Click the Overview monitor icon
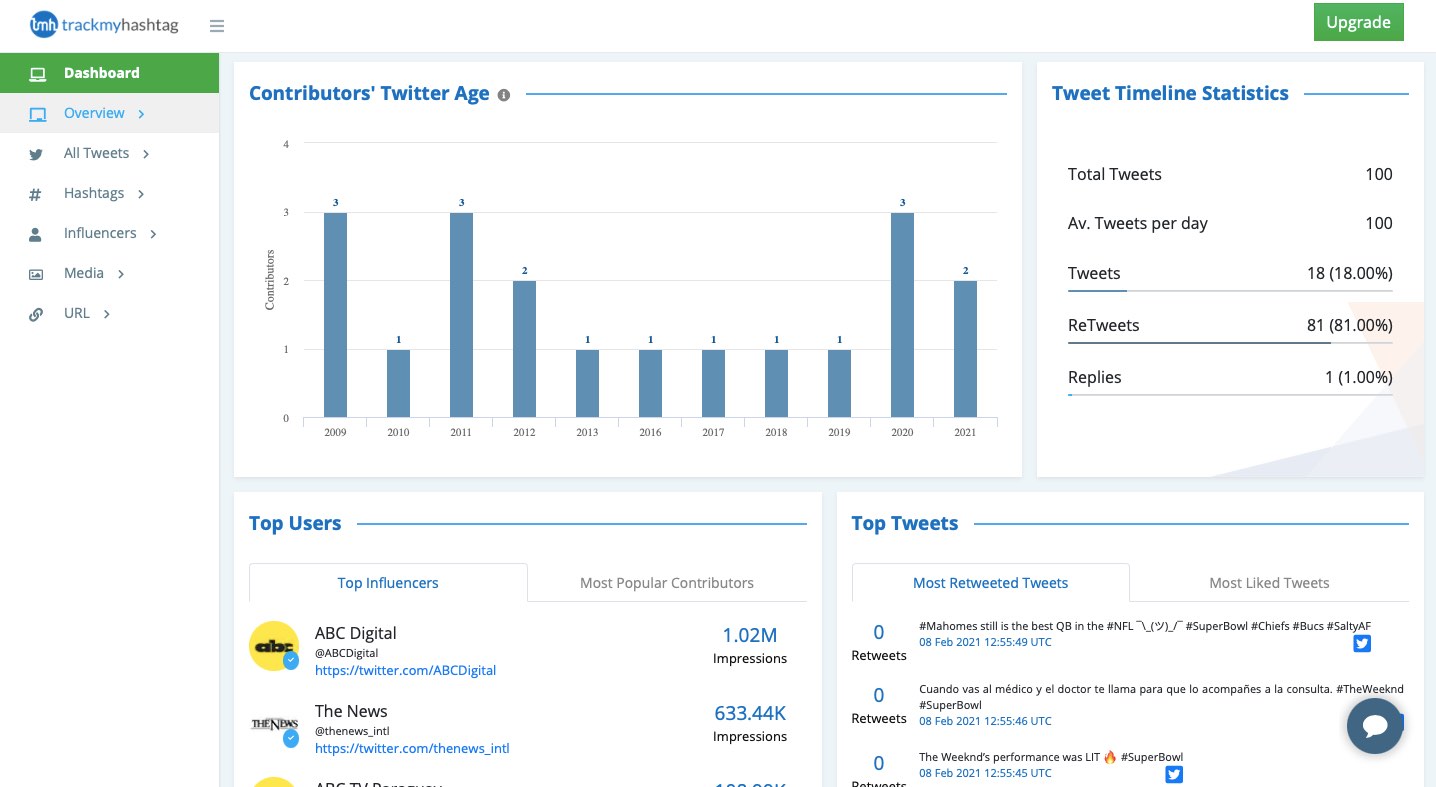This screenshot has width=1436, height=787. coord(38,113)
